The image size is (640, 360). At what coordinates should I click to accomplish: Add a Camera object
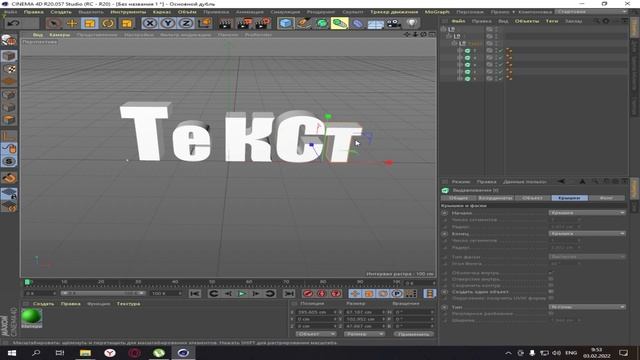394,23
